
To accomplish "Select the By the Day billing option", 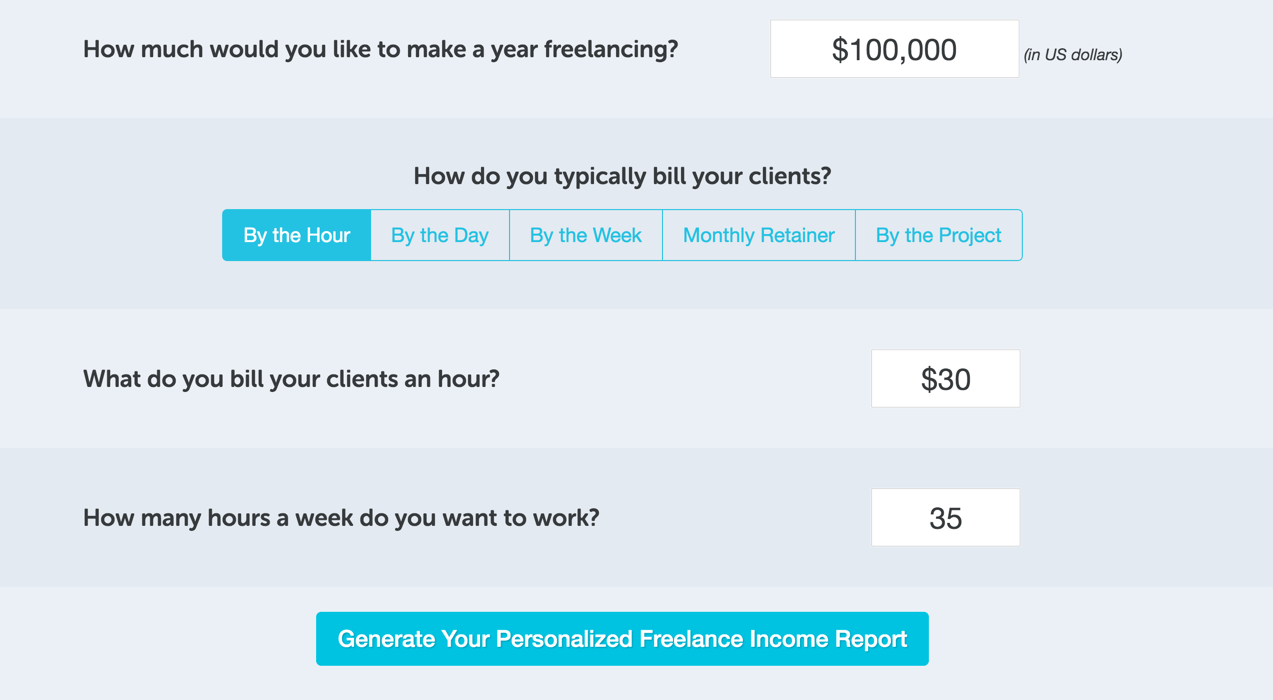I will pos(439,235).
